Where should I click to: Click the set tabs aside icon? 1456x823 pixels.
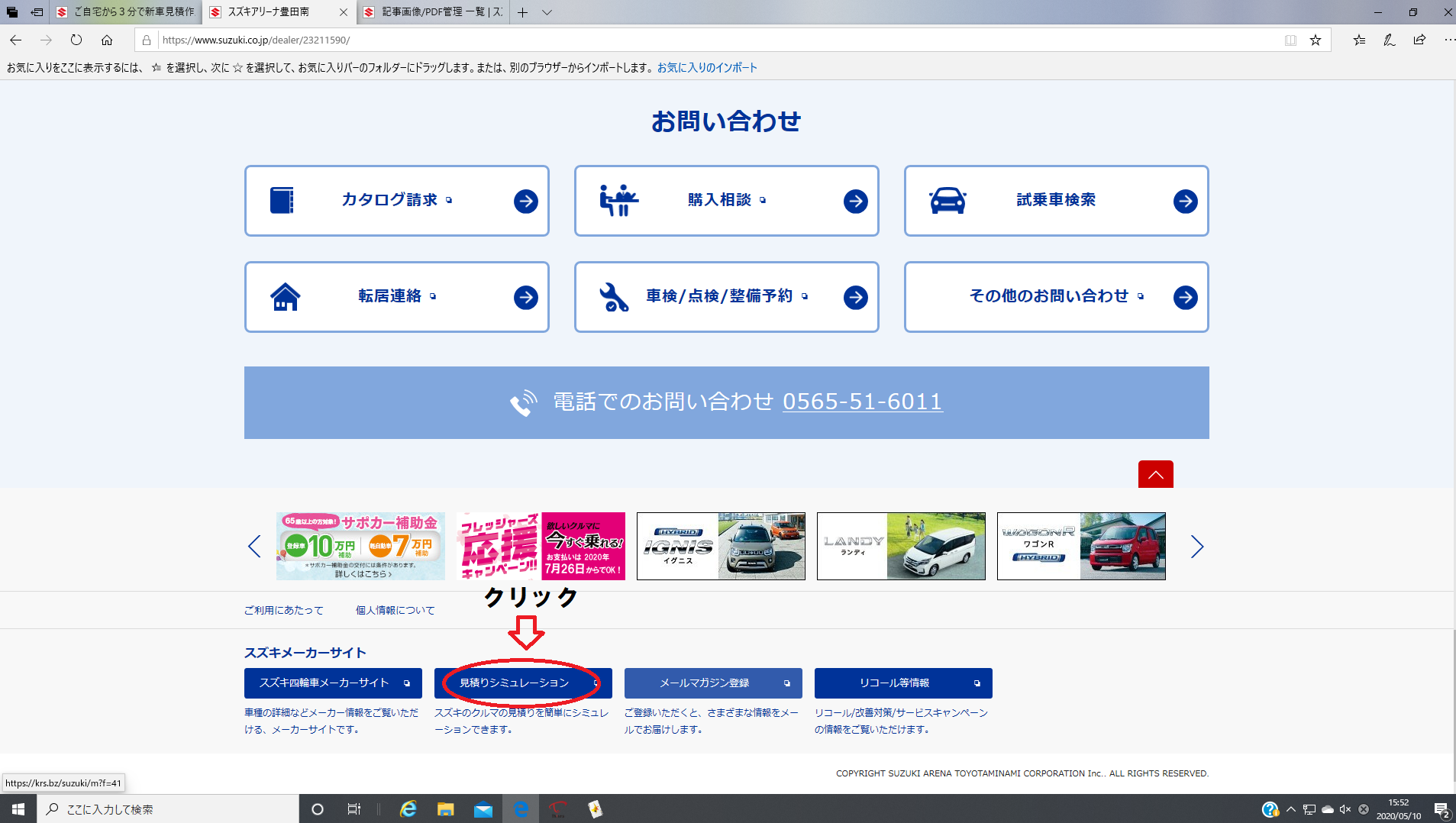pos(37,12)
